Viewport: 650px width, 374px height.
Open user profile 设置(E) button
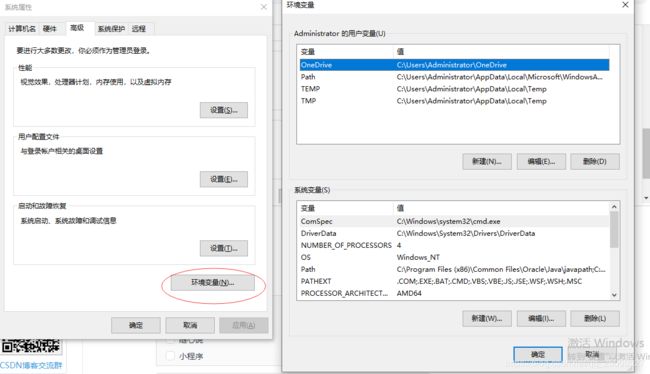(223, 179)
